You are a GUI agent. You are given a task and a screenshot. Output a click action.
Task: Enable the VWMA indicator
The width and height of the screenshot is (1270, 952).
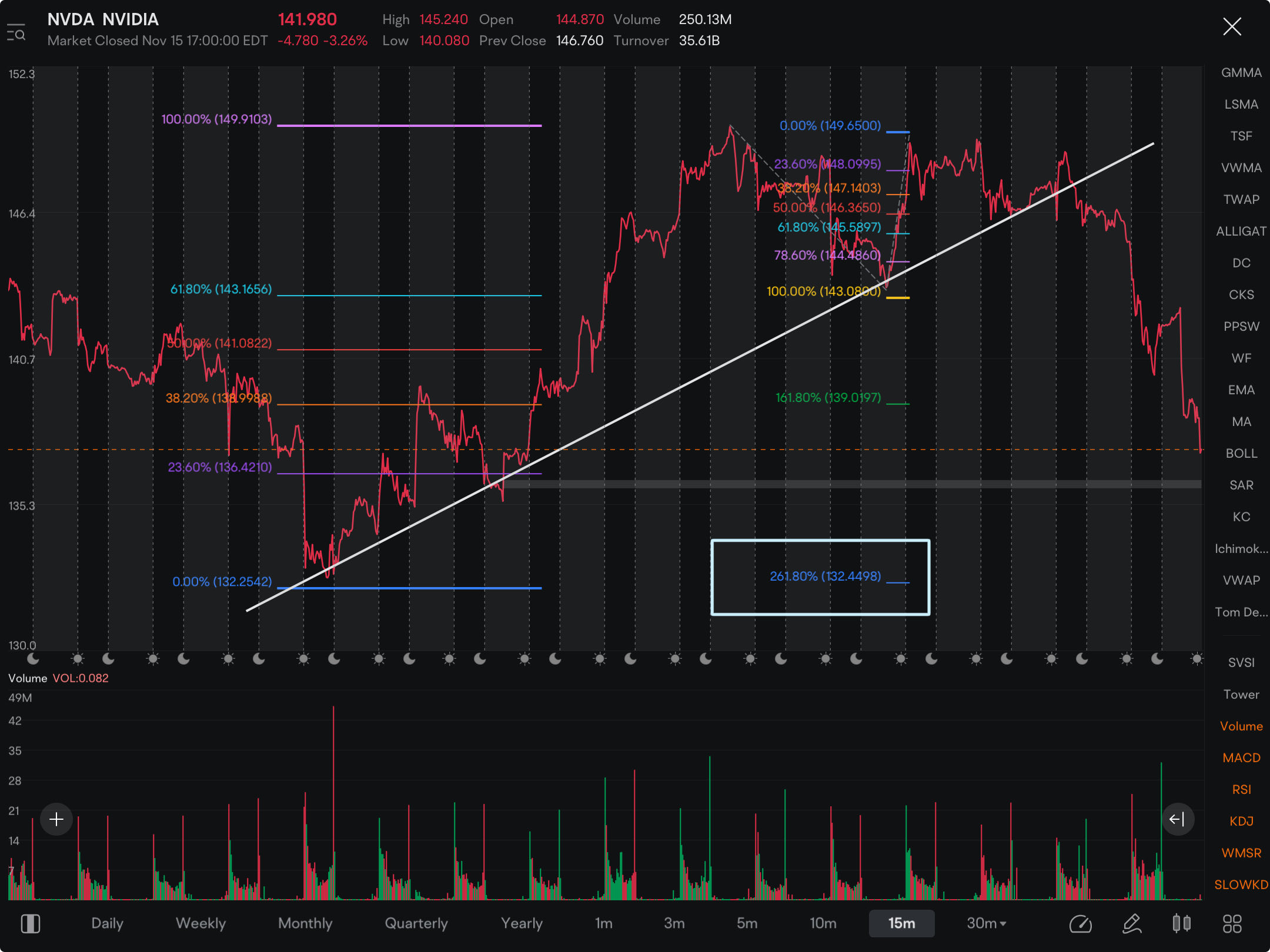(x=1241, y=168)
